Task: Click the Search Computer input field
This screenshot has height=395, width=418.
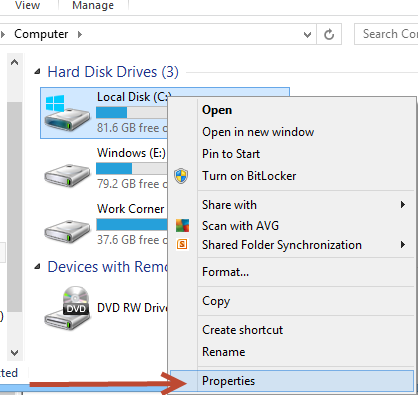Action: [x=386, y=34]
